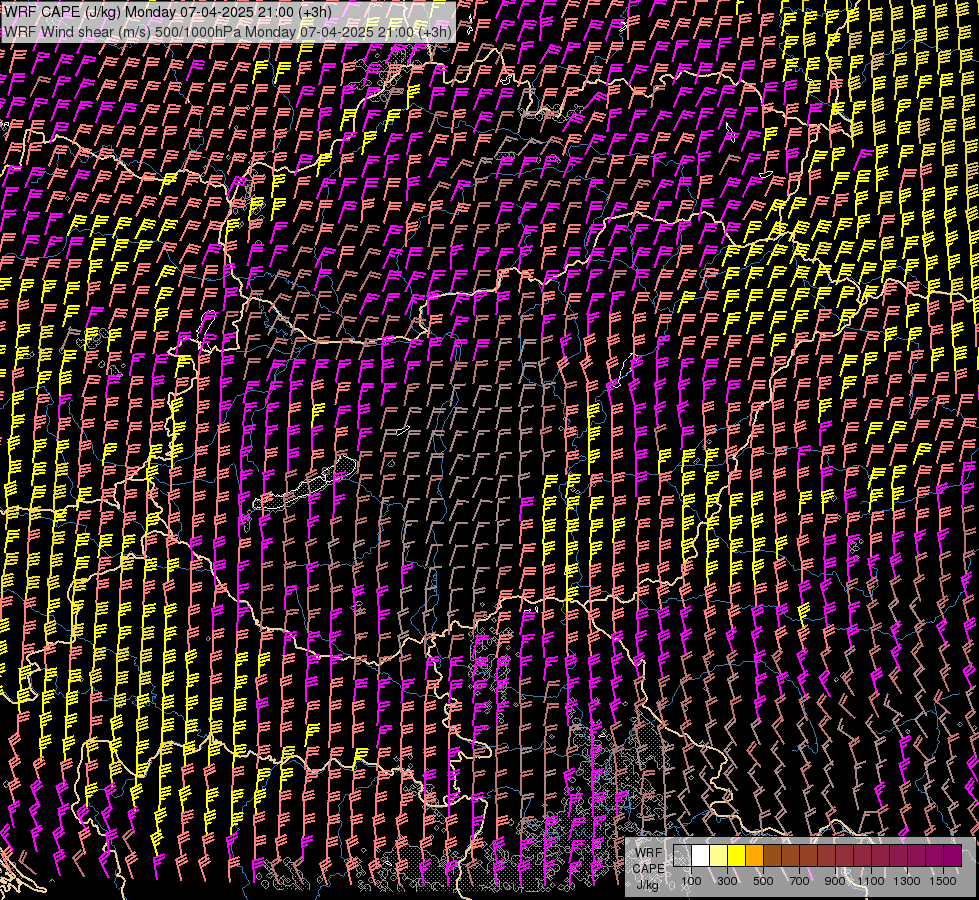Click the bright yellow CAPE legend swatch
This screenshot has height=900, width=979.
tap(737, 855)
